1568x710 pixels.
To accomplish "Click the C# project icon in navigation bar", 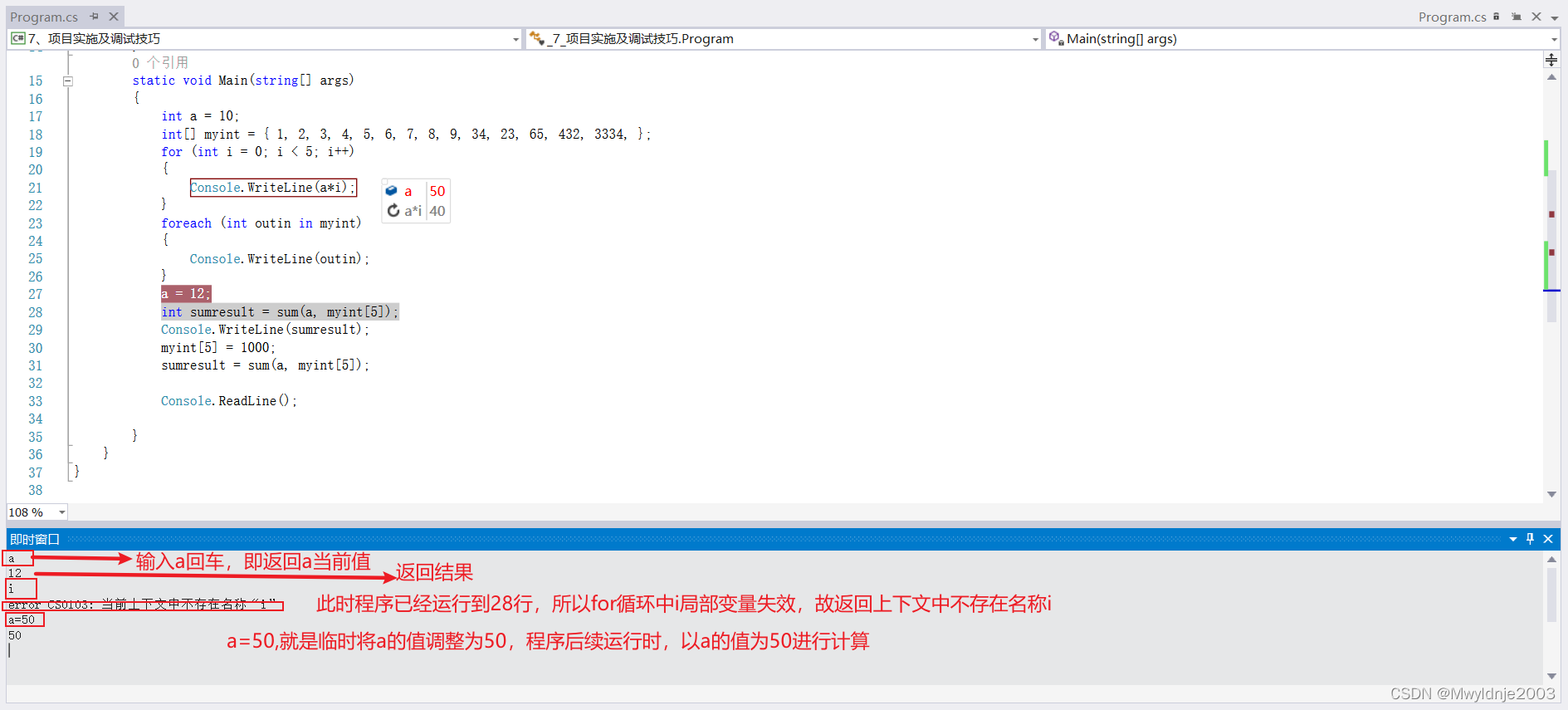I will (x=17, y=38).
